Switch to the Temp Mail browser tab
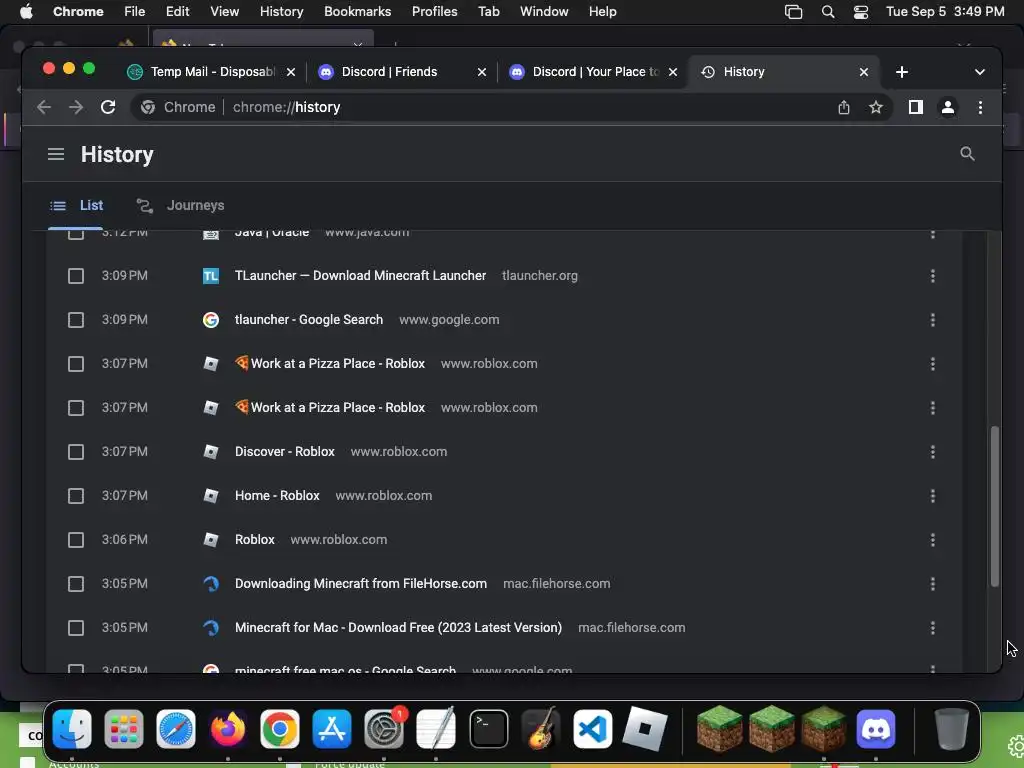 211,72
